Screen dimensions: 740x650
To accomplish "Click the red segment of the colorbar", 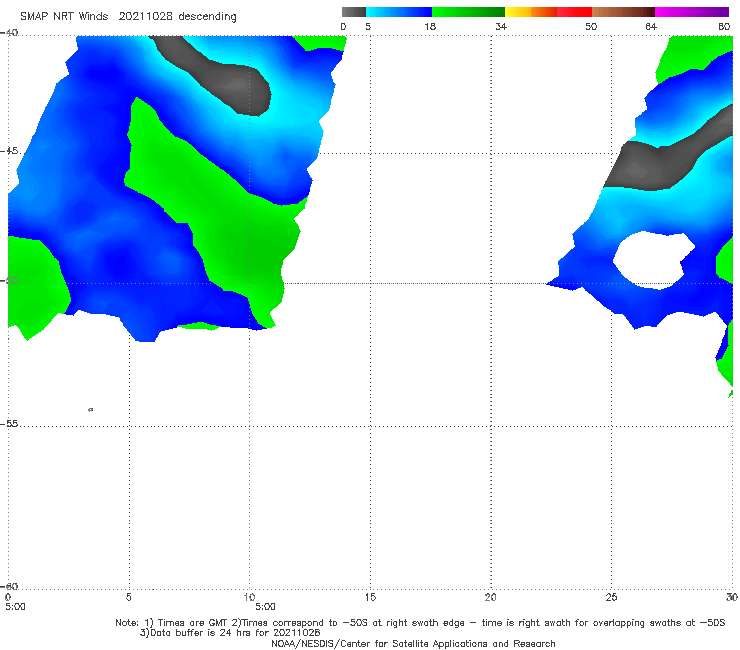I will tap(574, 12).
